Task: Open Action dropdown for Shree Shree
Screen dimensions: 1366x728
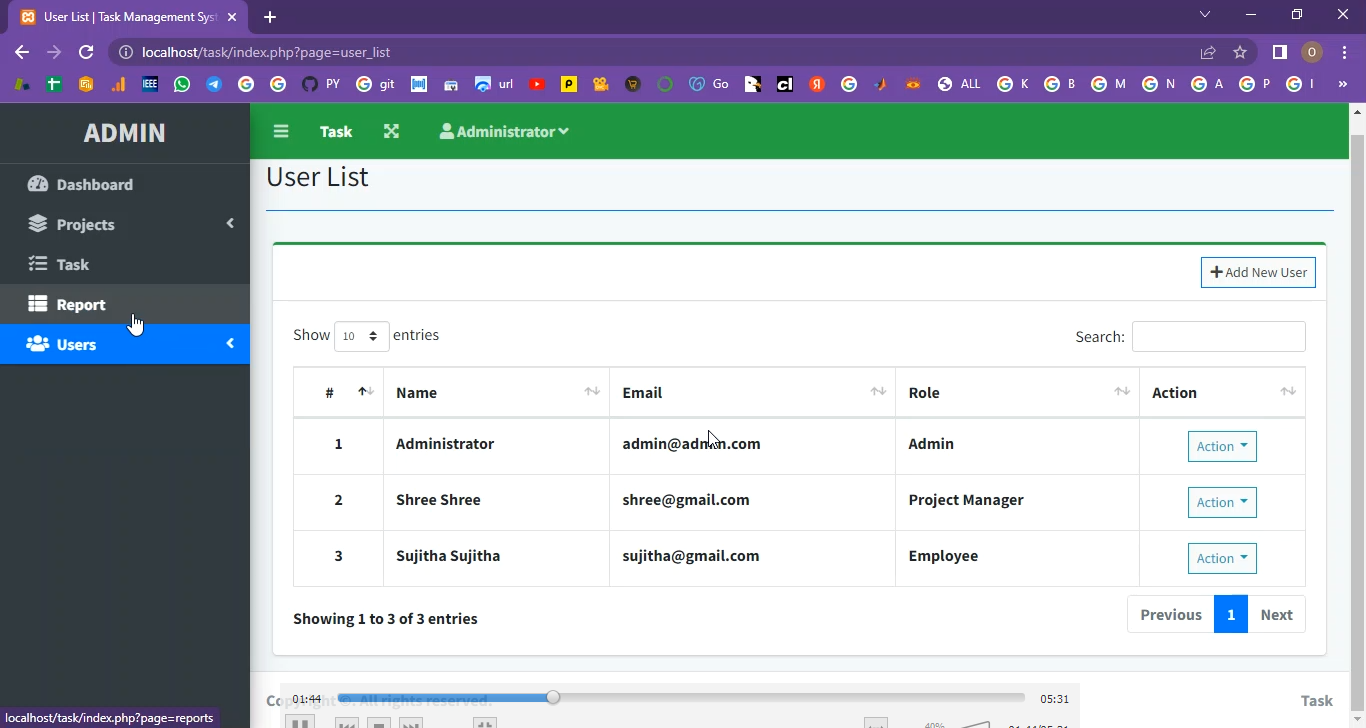Action: tap(1221, 503)
